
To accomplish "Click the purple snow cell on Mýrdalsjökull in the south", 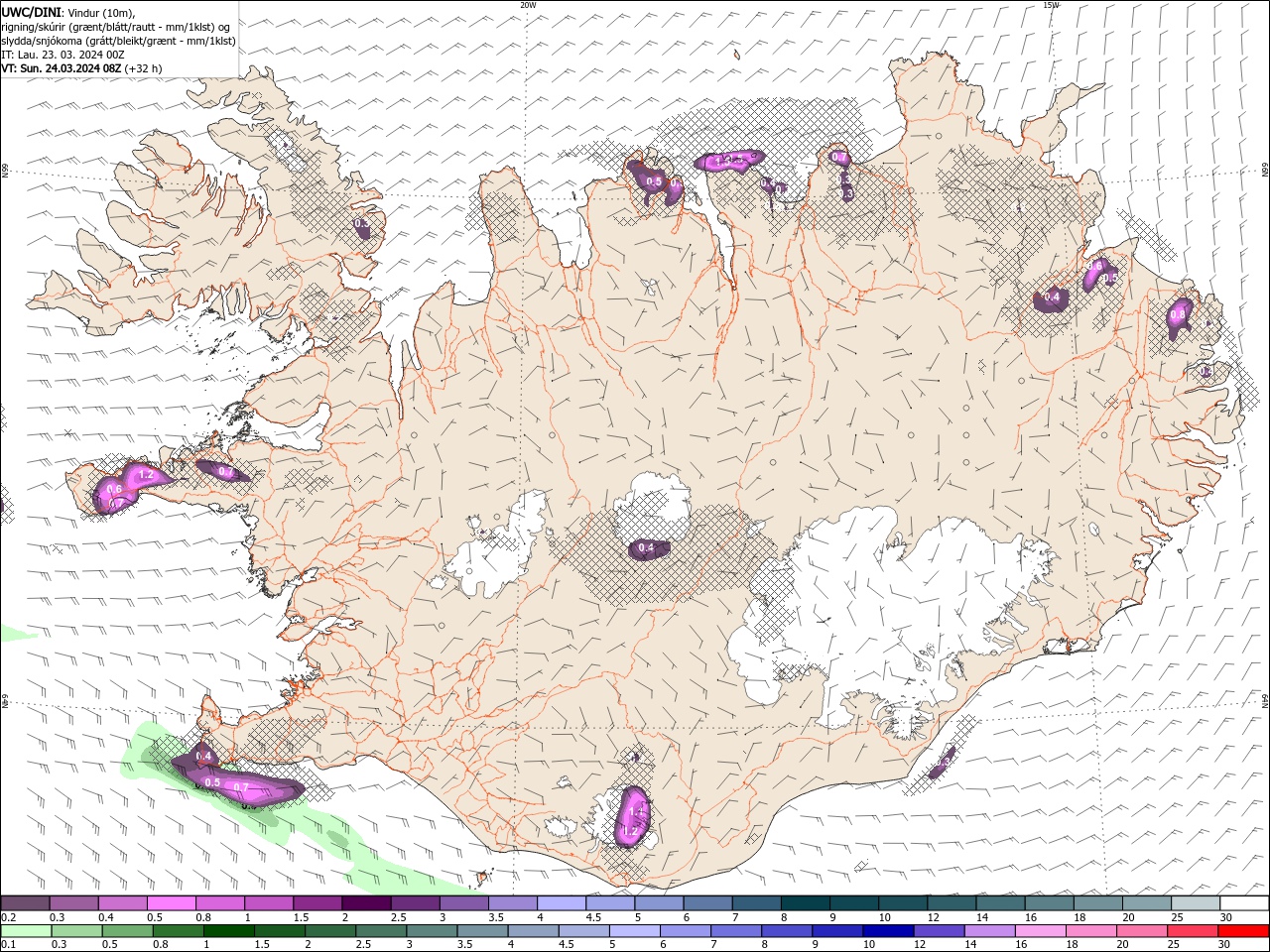I will coord(632,816).
